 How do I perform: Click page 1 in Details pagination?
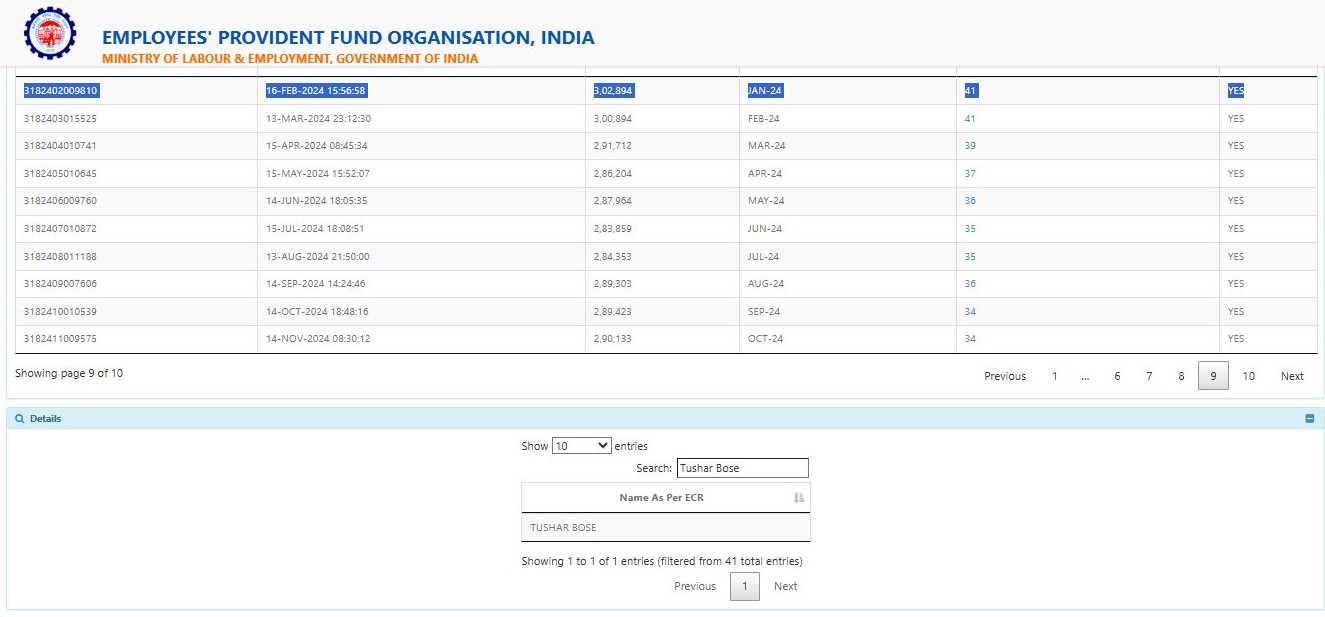pyautogui.click(x=744, y=586)
